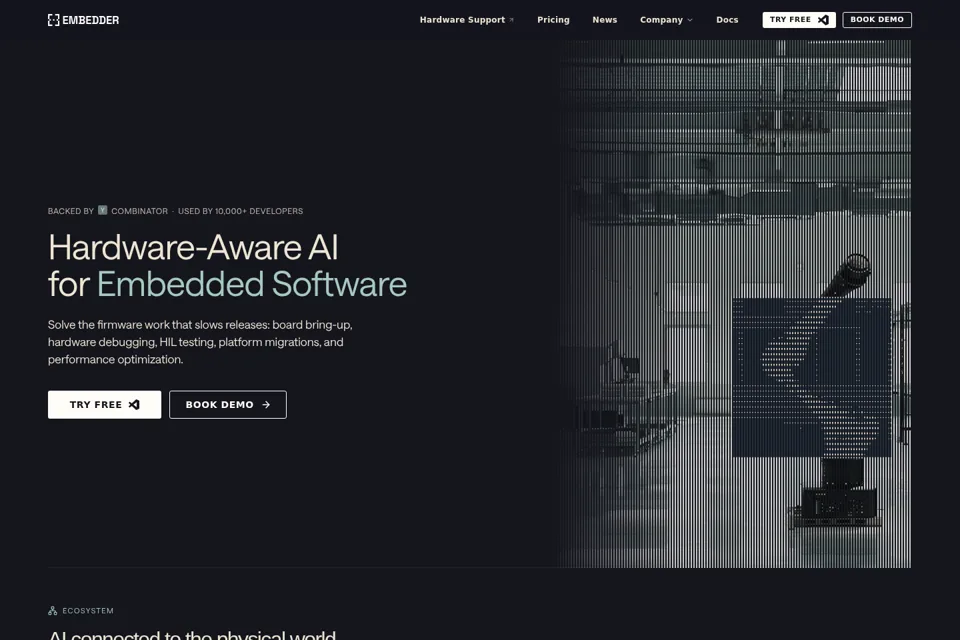
Task: Click the Y Combinator logo icon
Action: click(x=102, y=210)
